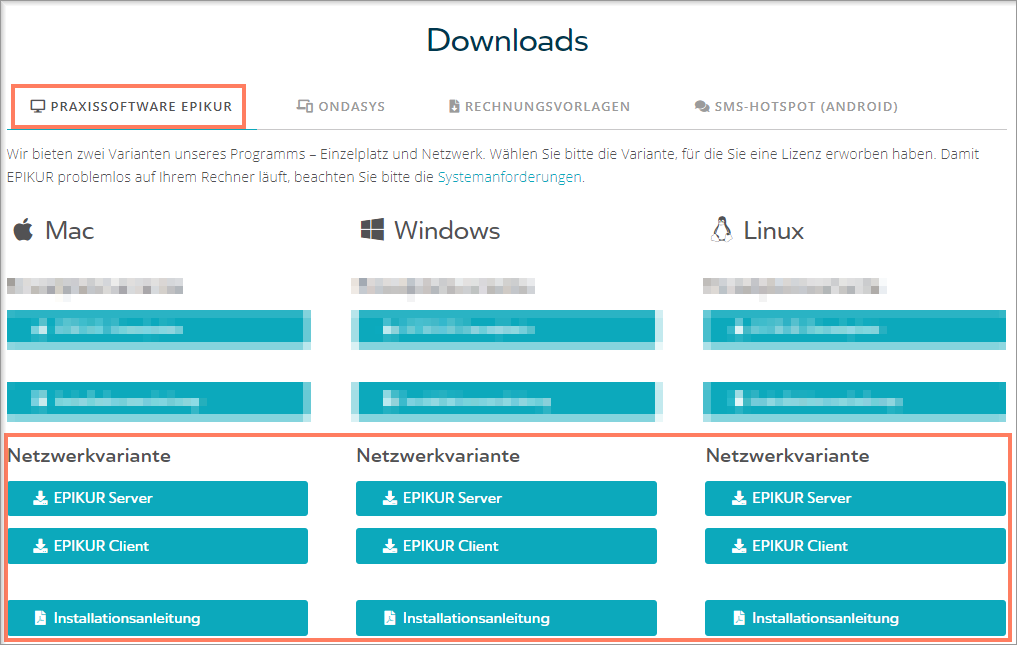1017x645 pixels.
Task: Download EPIKUR Client for Windows
Action: point(506,546)
